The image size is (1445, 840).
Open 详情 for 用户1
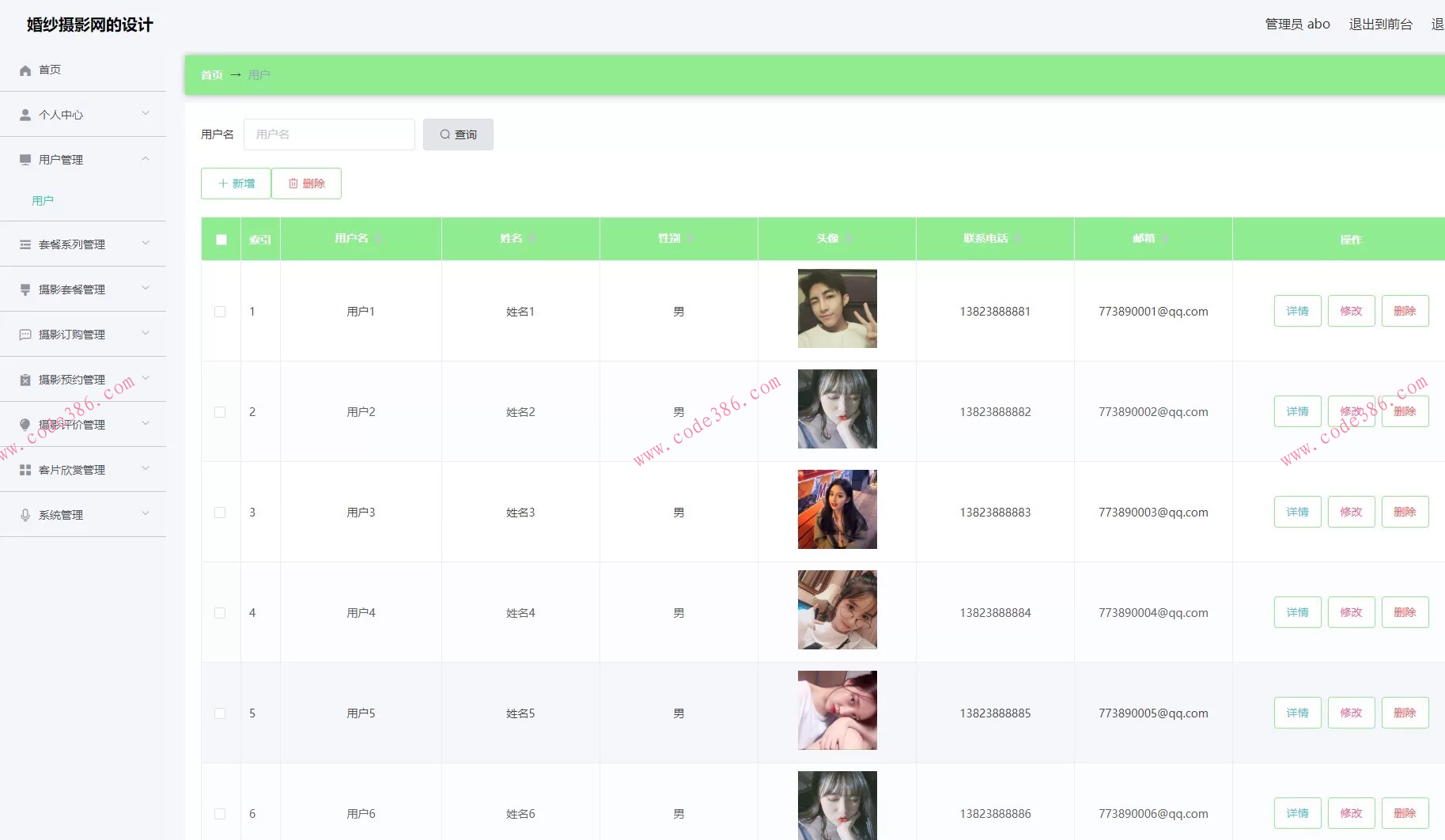(1297, 311)
